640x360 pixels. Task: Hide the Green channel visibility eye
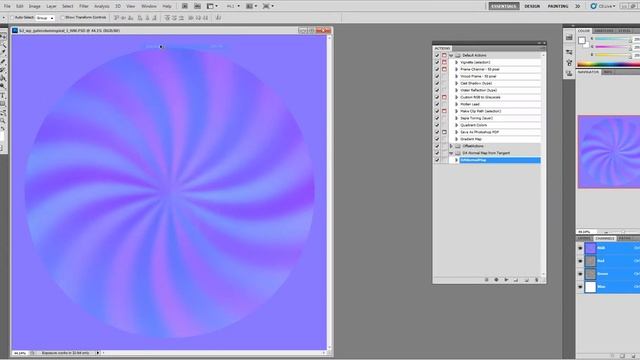[x=580, y=274]
